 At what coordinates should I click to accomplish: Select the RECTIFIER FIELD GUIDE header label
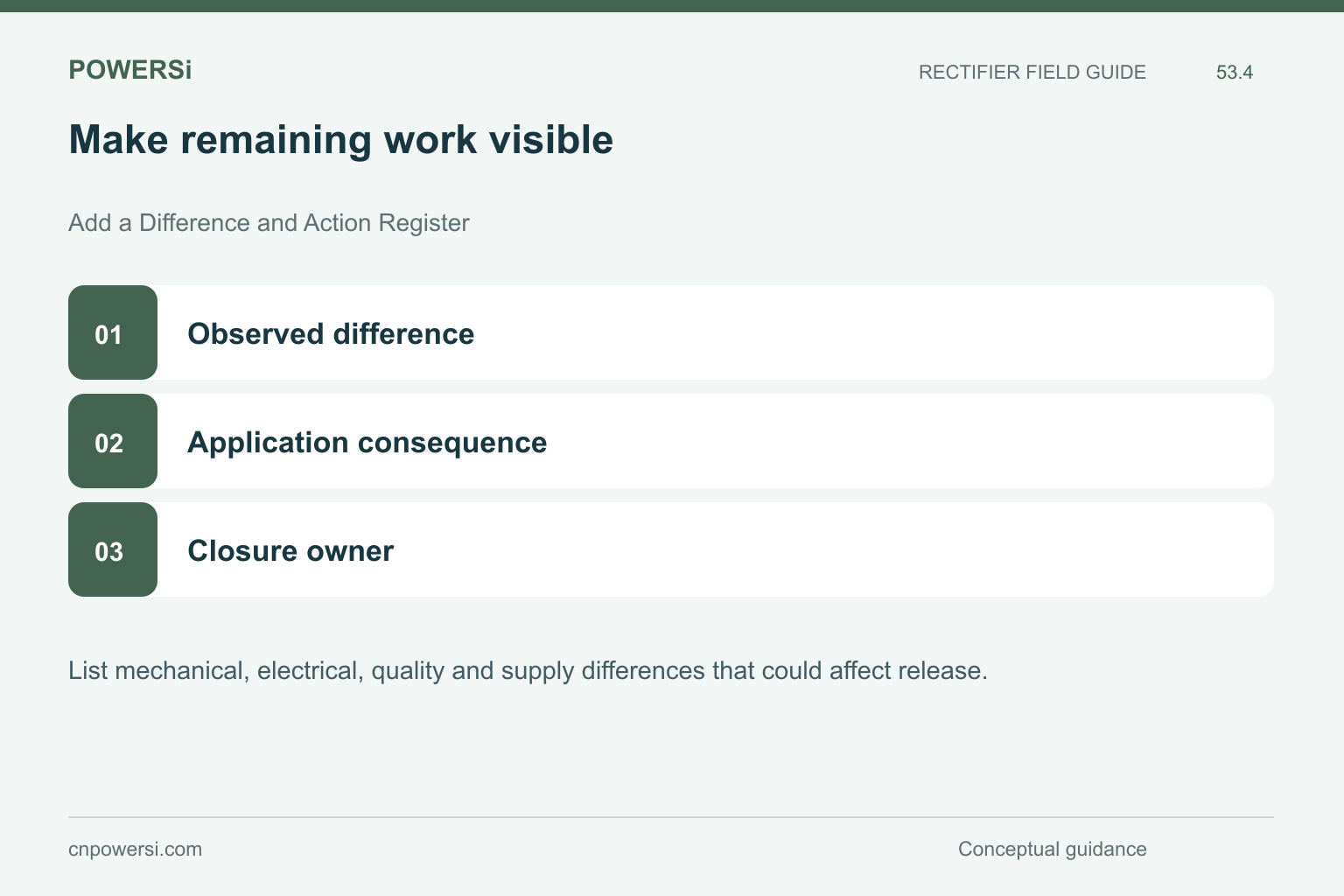coord(1032,73)
